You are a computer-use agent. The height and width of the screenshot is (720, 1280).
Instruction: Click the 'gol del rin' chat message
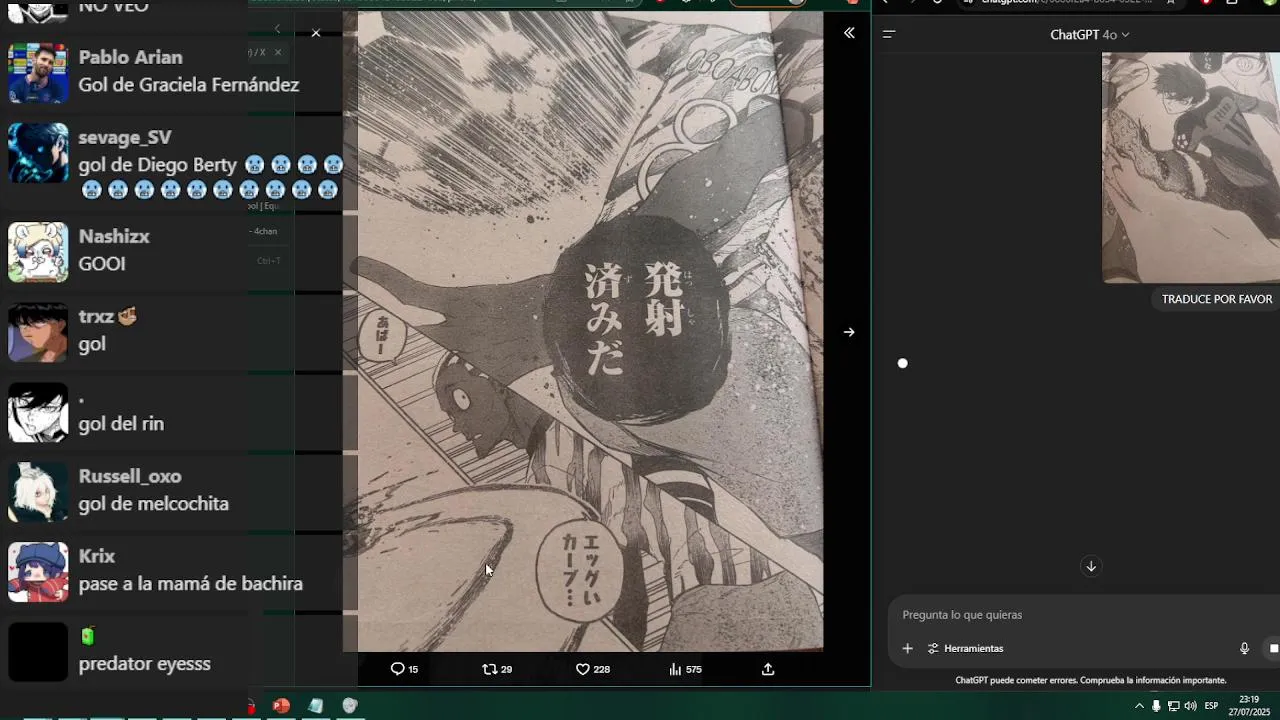[121, 423]
